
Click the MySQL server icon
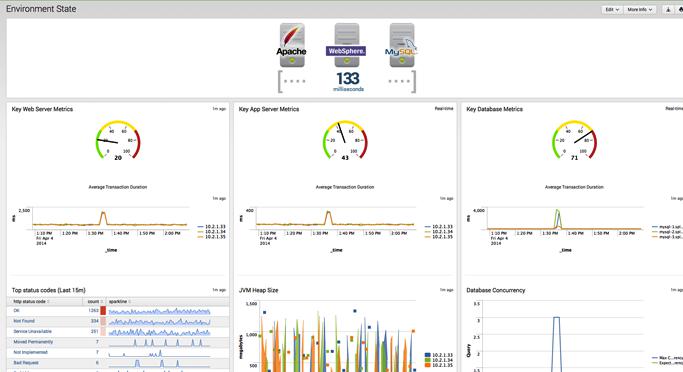(402, 45)
